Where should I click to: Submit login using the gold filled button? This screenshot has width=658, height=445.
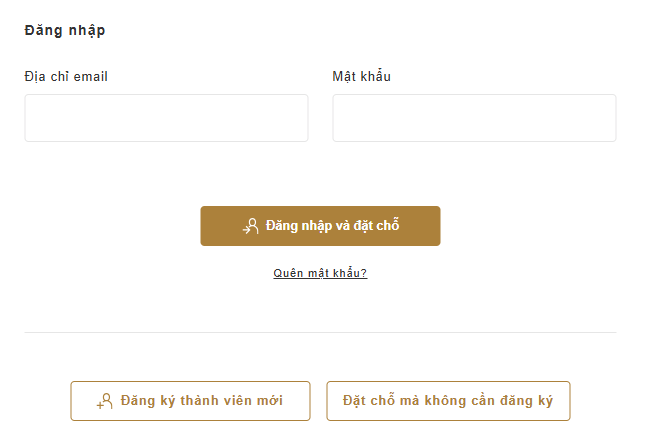[320, 226]
